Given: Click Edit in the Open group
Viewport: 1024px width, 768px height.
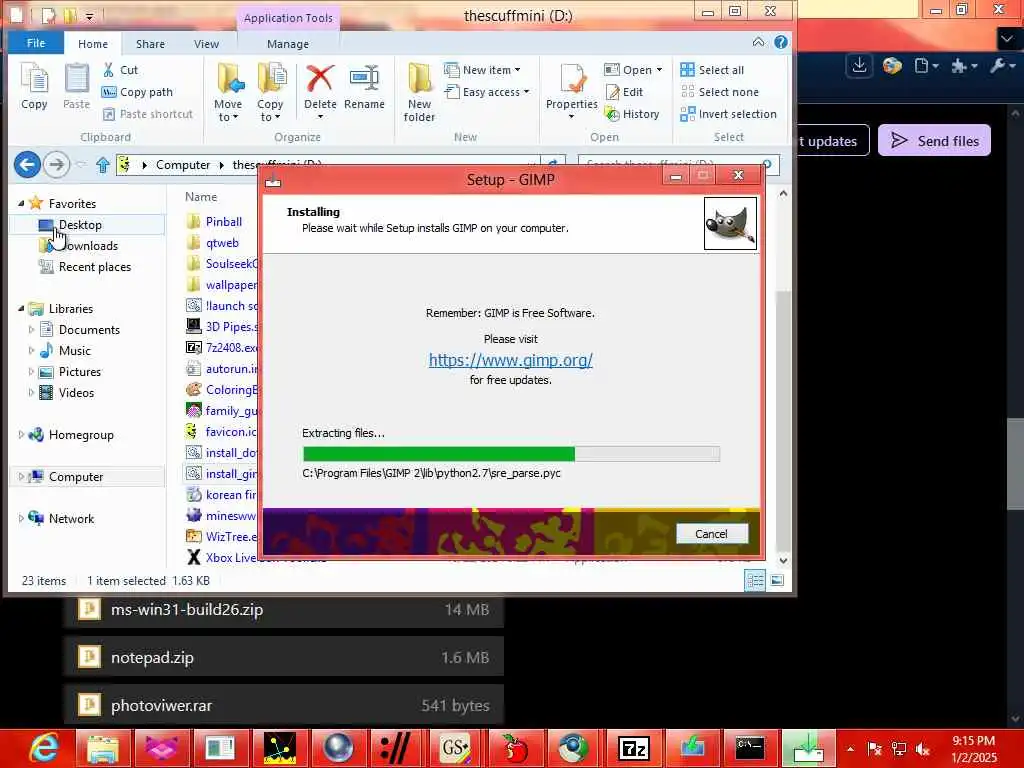Looking at the screenshot, I should (624, 92).
